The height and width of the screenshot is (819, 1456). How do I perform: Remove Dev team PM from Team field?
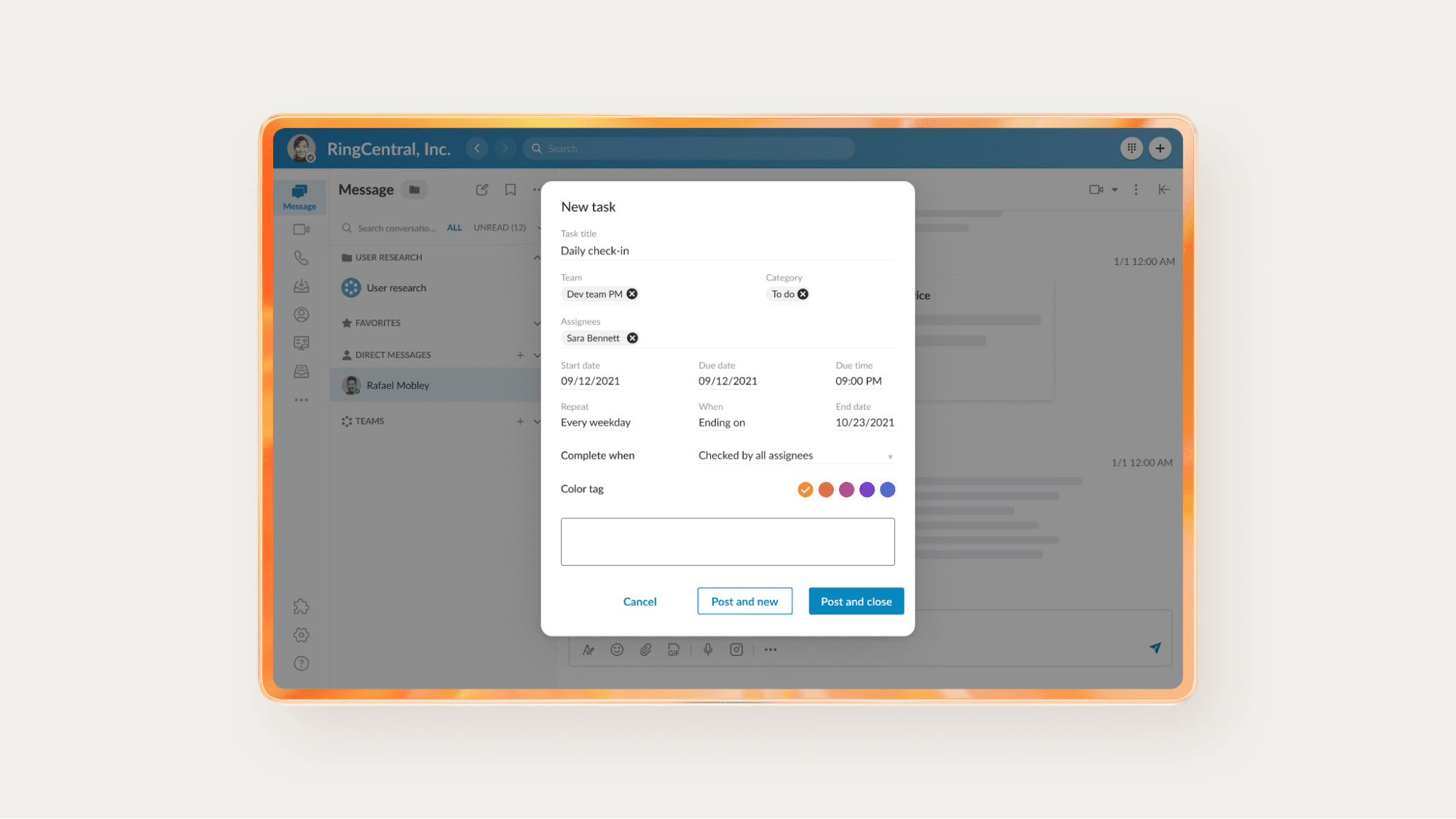pyautogui.click(x=632, y=293)
